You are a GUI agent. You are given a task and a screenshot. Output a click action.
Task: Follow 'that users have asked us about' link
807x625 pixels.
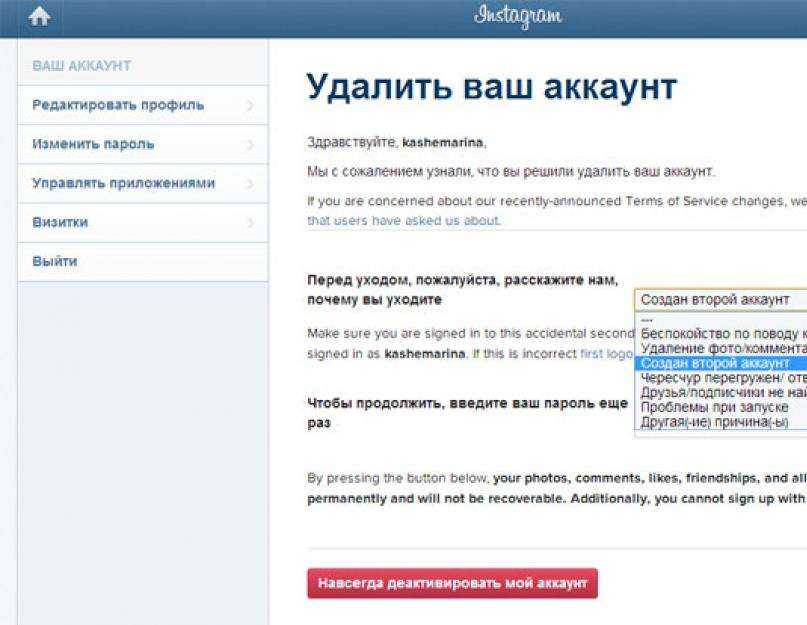404,221
